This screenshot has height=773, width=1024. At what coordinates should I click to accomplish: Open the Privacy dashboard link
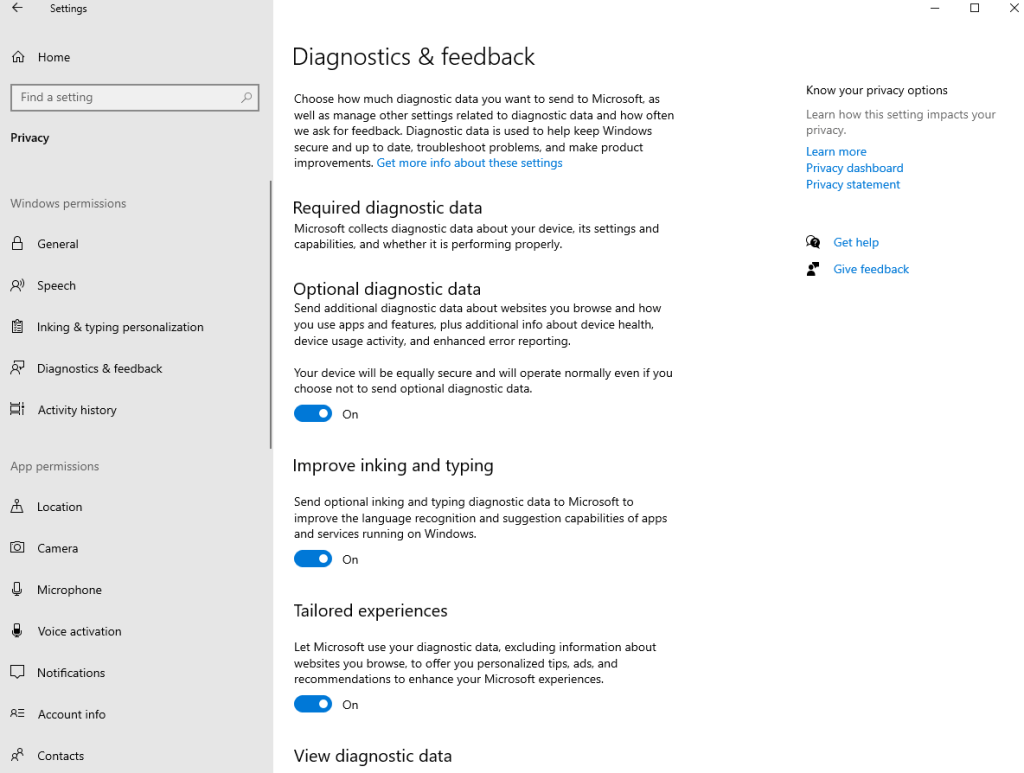[x=854, y=168]
